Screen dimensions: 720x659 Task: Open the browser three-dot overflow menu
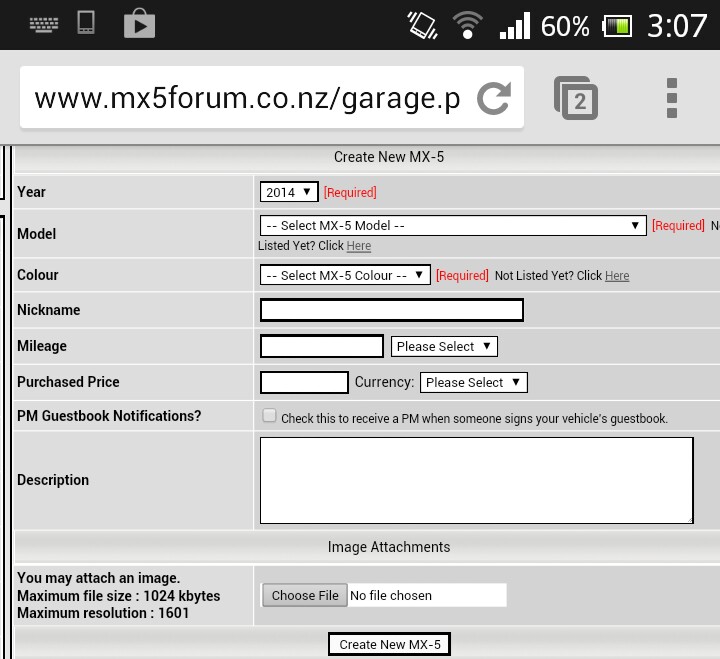(672, 98)
